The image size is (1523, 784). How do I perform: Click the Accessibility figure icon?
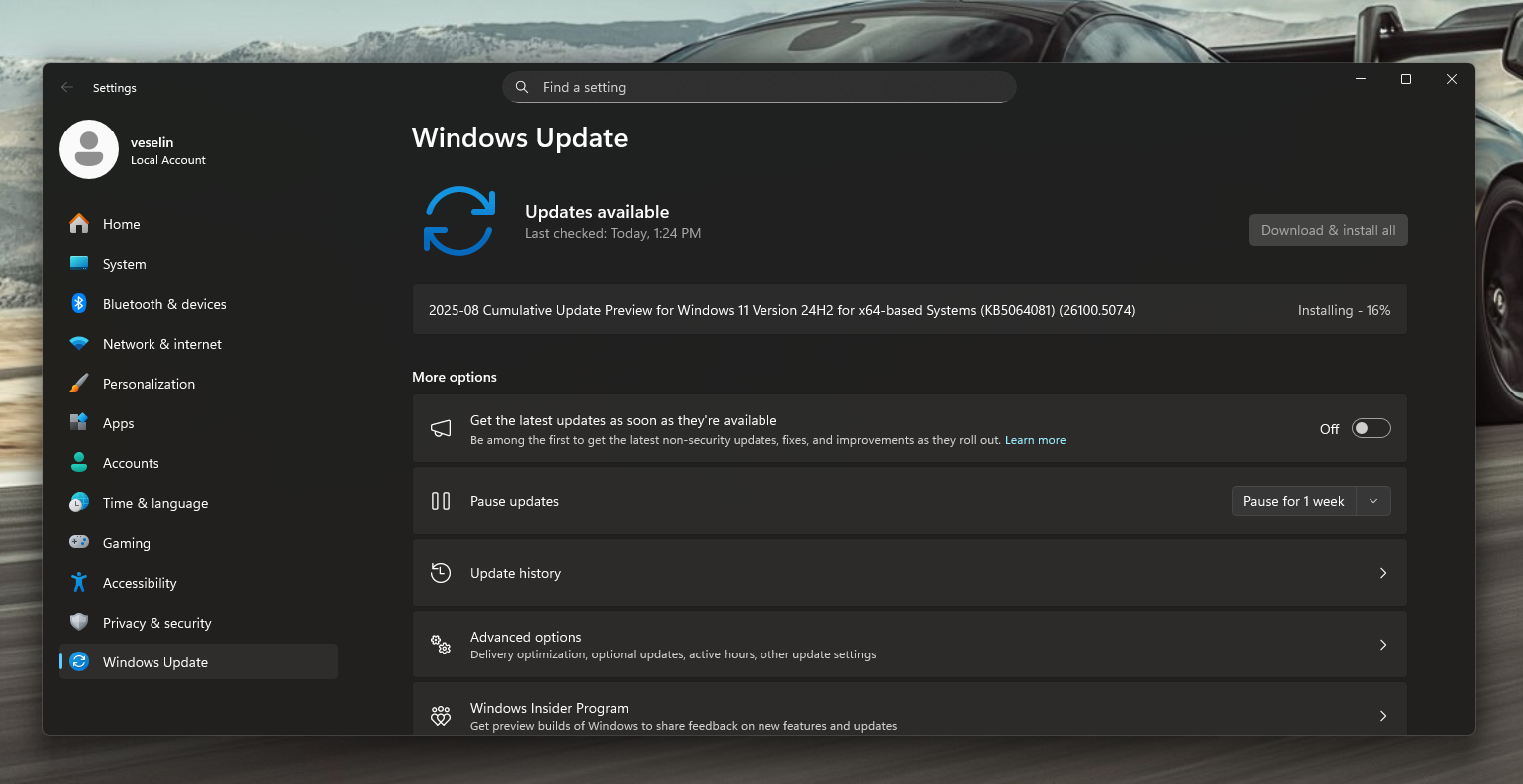point(79,583)
